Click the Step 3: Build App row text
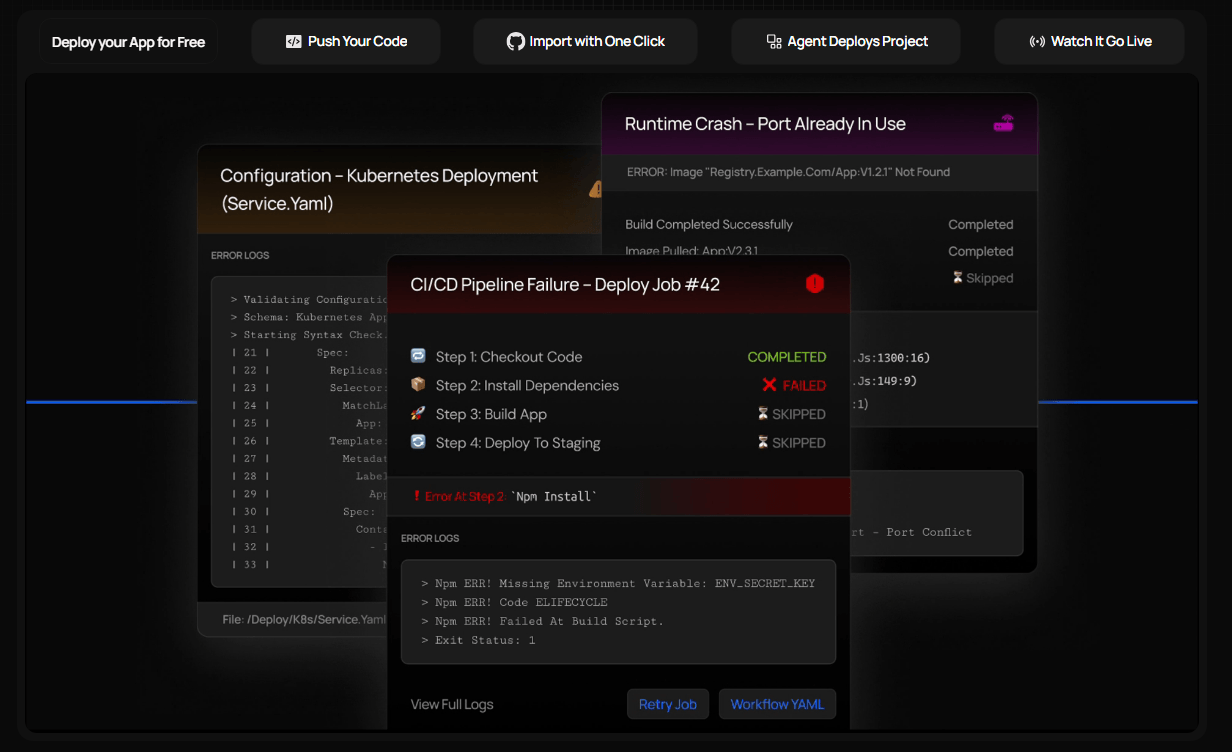This screenshot has height=752, width=1232. (491, 414)
